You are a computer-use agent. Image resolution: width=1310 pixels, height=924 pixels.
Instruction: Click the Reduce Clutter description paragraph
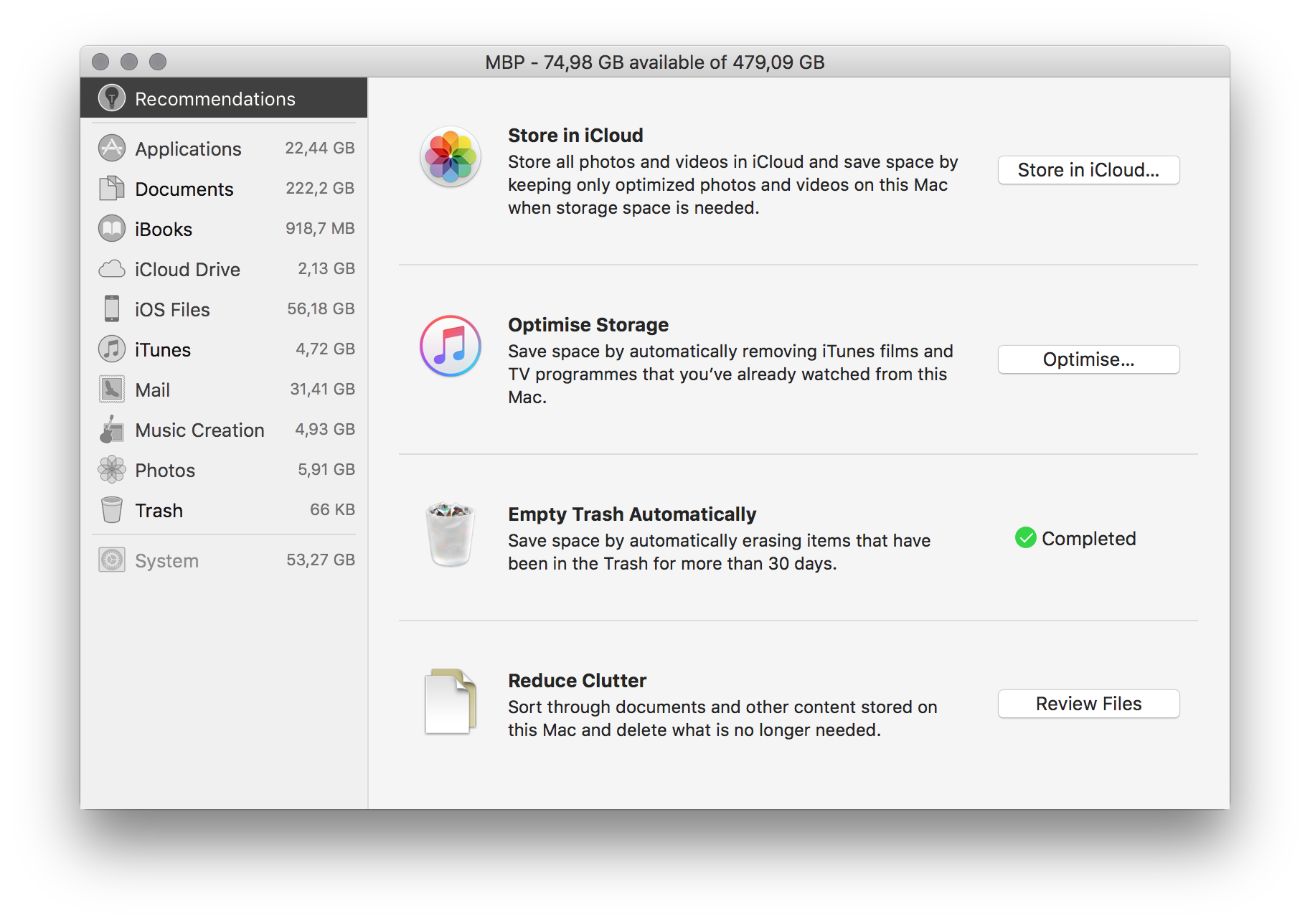click(x=722, y=718)
